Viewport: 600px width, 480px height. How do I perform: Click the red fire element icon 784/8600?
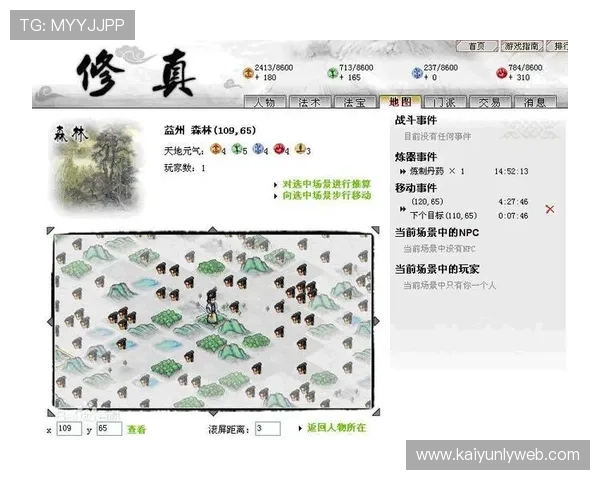point(502,72)
